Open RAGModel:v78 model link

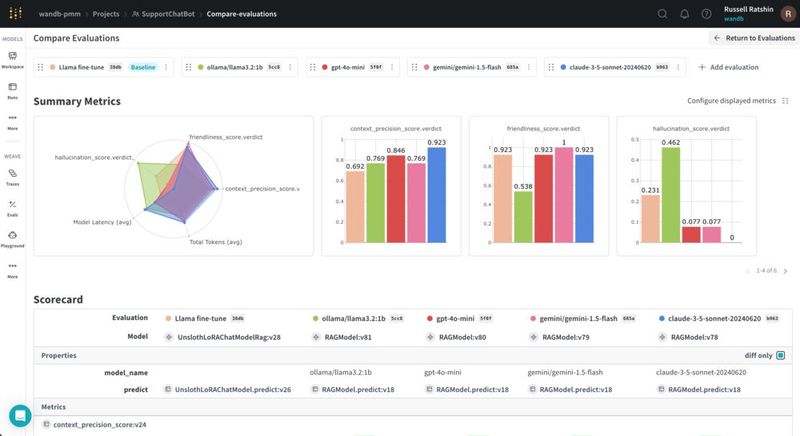694,337
